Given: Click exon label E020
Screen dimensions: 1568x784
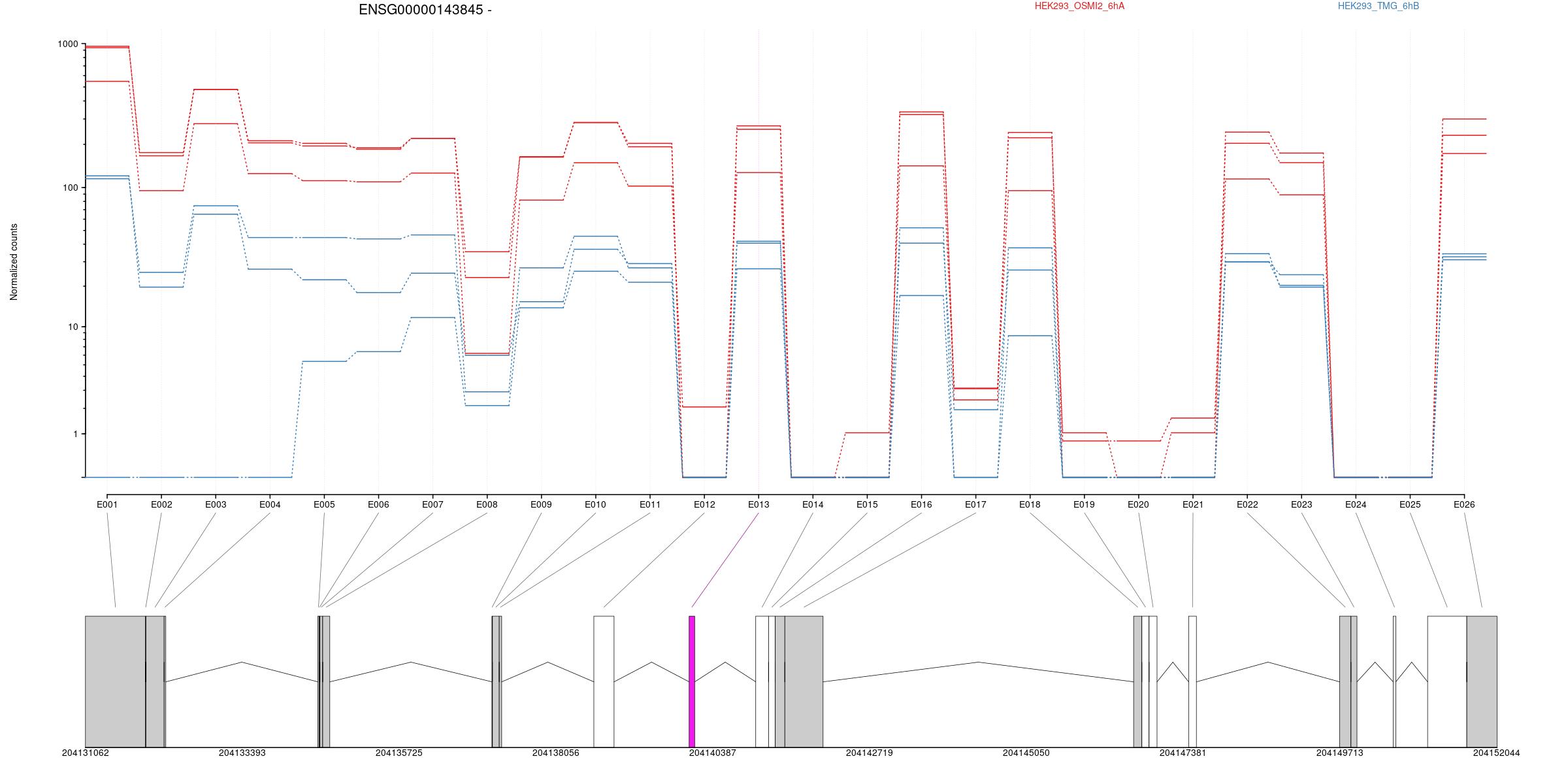Looking at the screenshot, I should [1138, 504].
